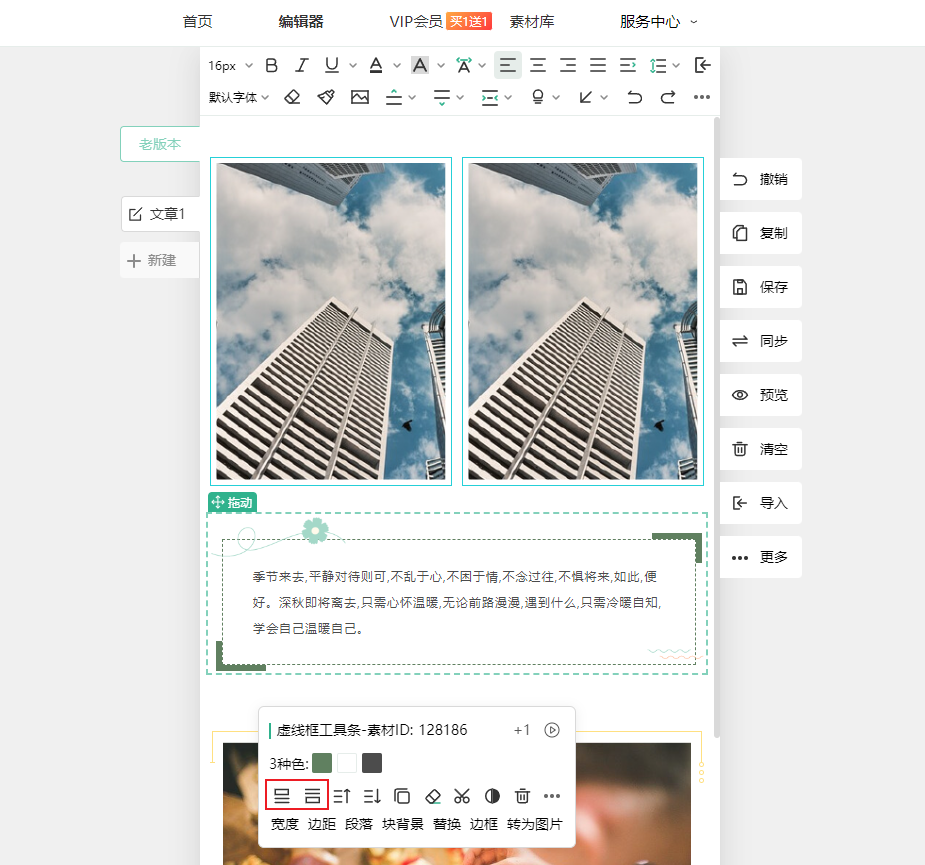Click the margin icon in floating toolbar

tap(312, 796)
